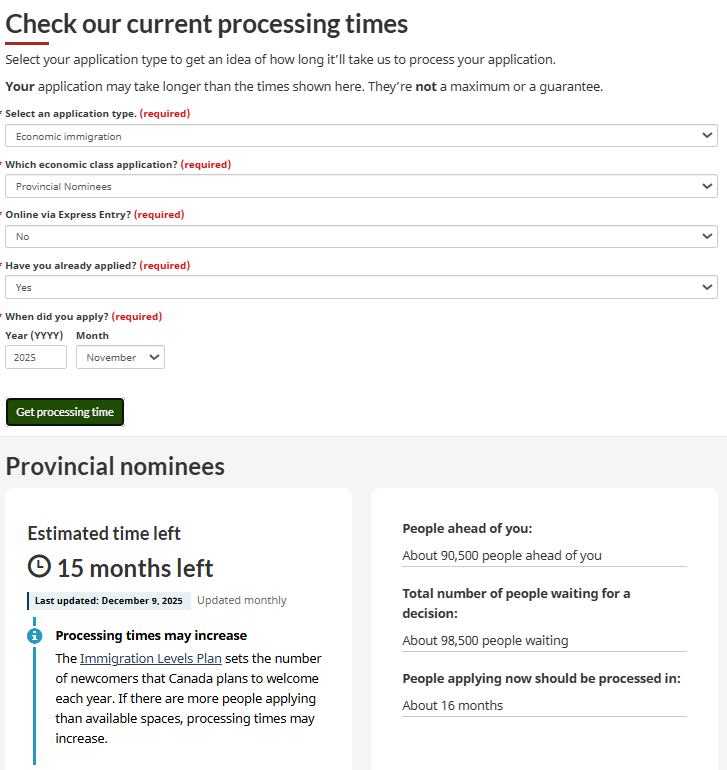Image resolution: width=727 pixels, height=770 pixels.
Task: Click the Year (YYYY) field label
Action: click(x=36, y=336)
